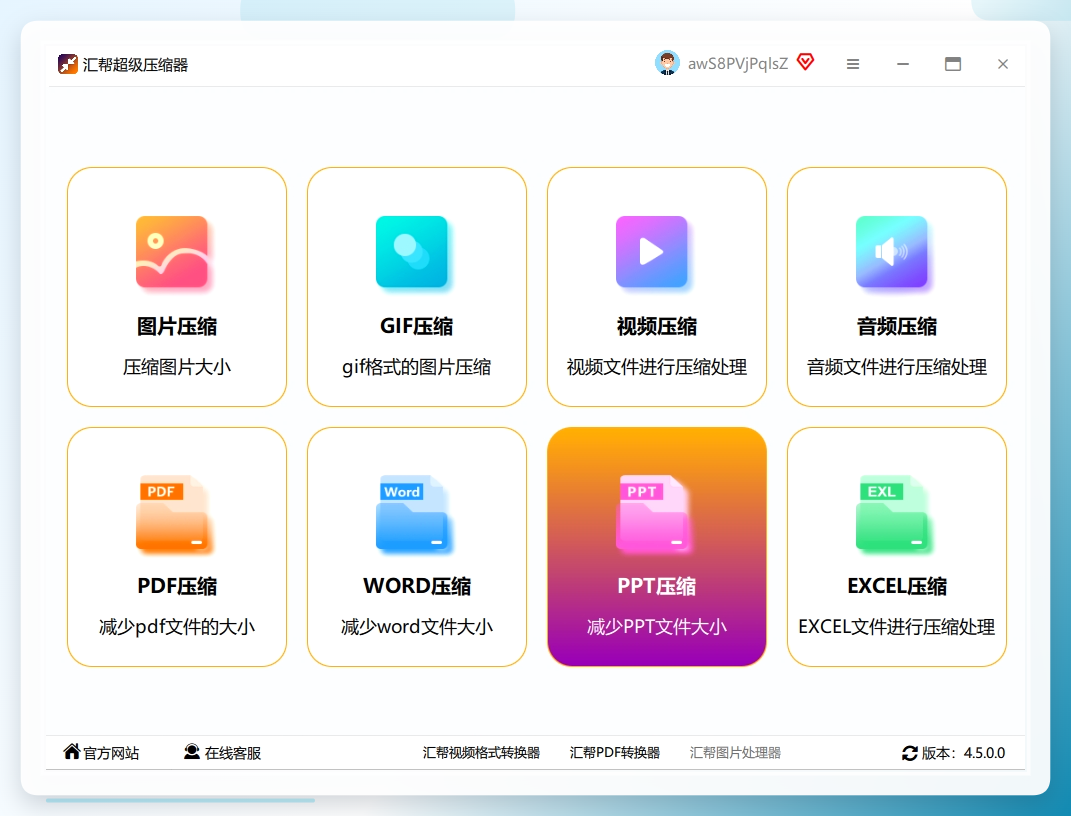Screen dimensions: 1071x816
Task: Open the 图片压缩 image compression icon
Action: (x=172, y=252)
